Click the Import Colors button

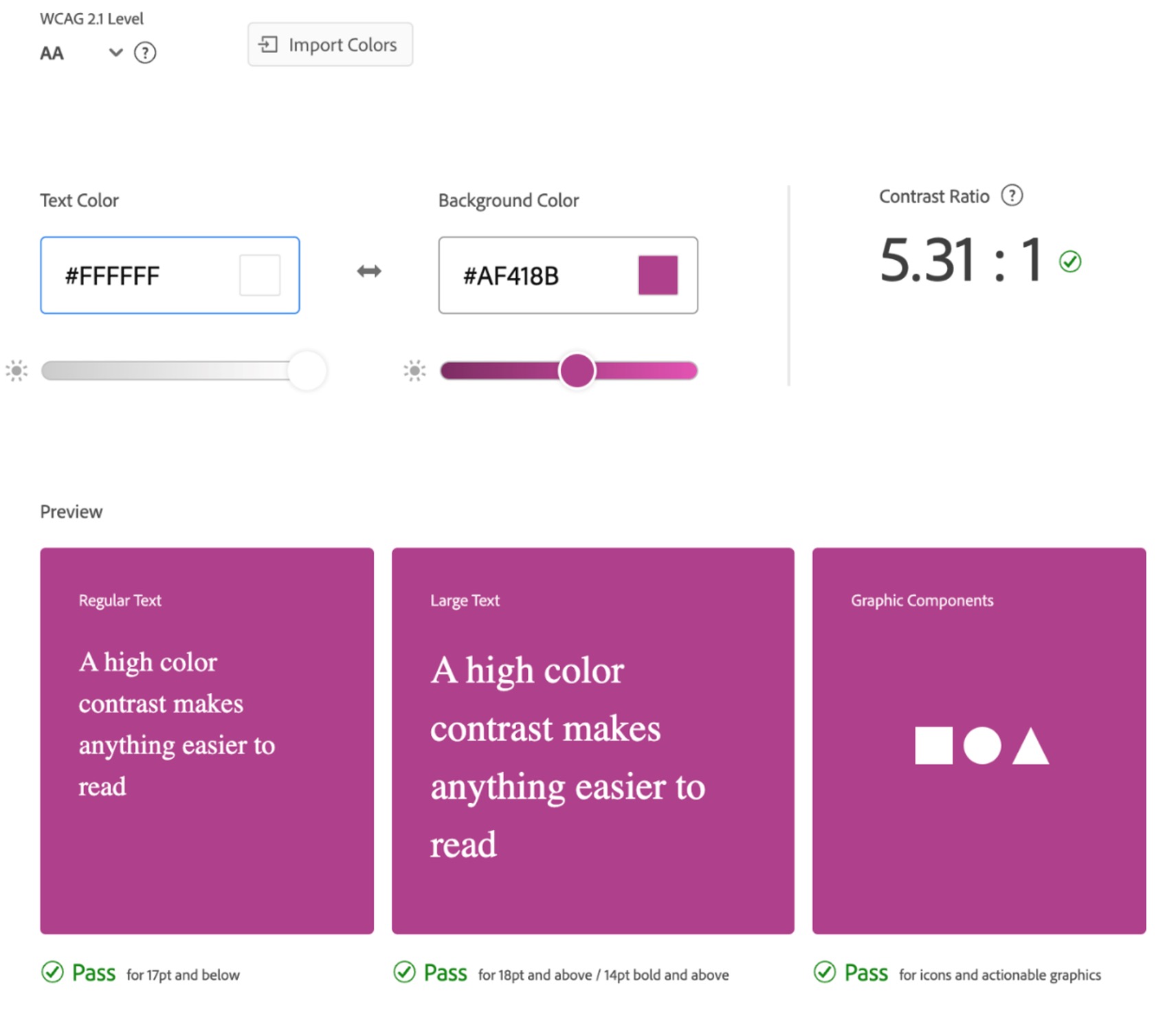click(330, 44)
